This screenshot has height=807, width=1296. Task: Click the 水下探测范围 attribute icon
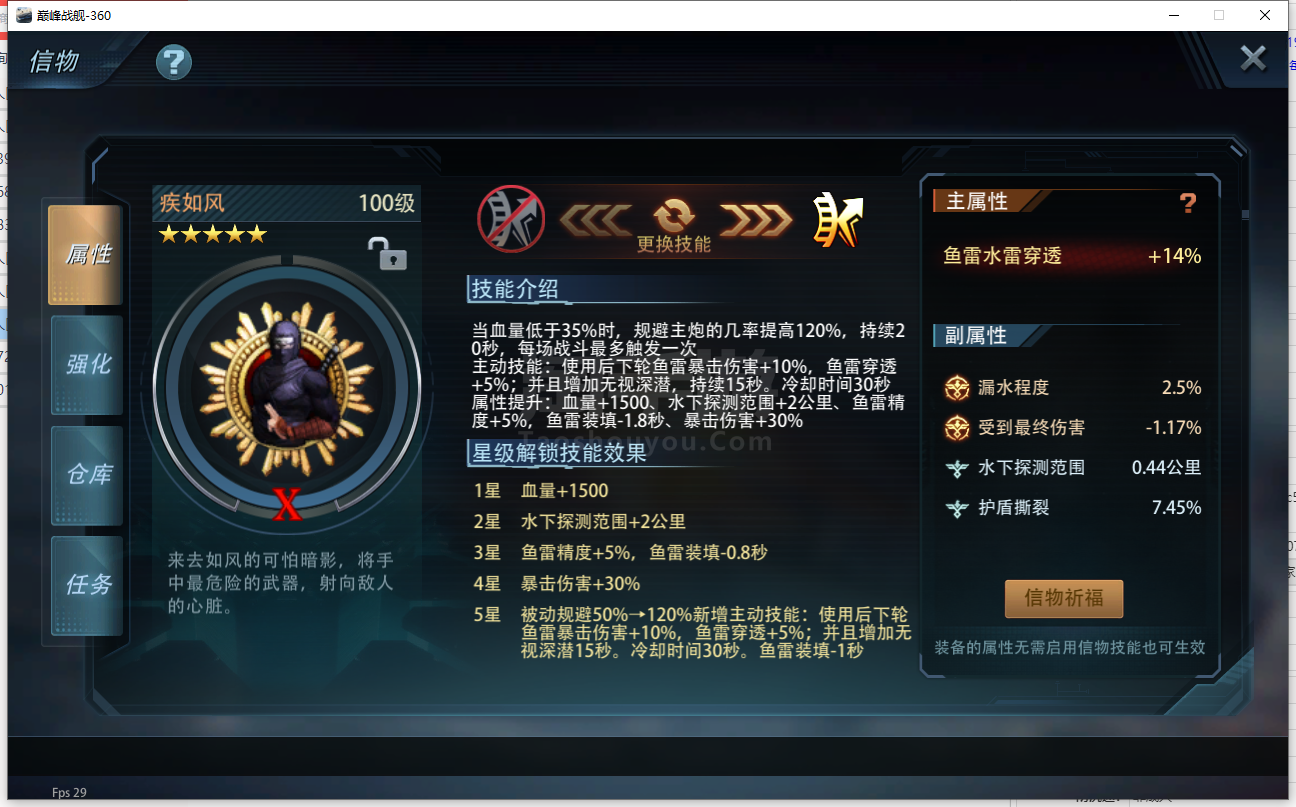(x=957, y=468)
